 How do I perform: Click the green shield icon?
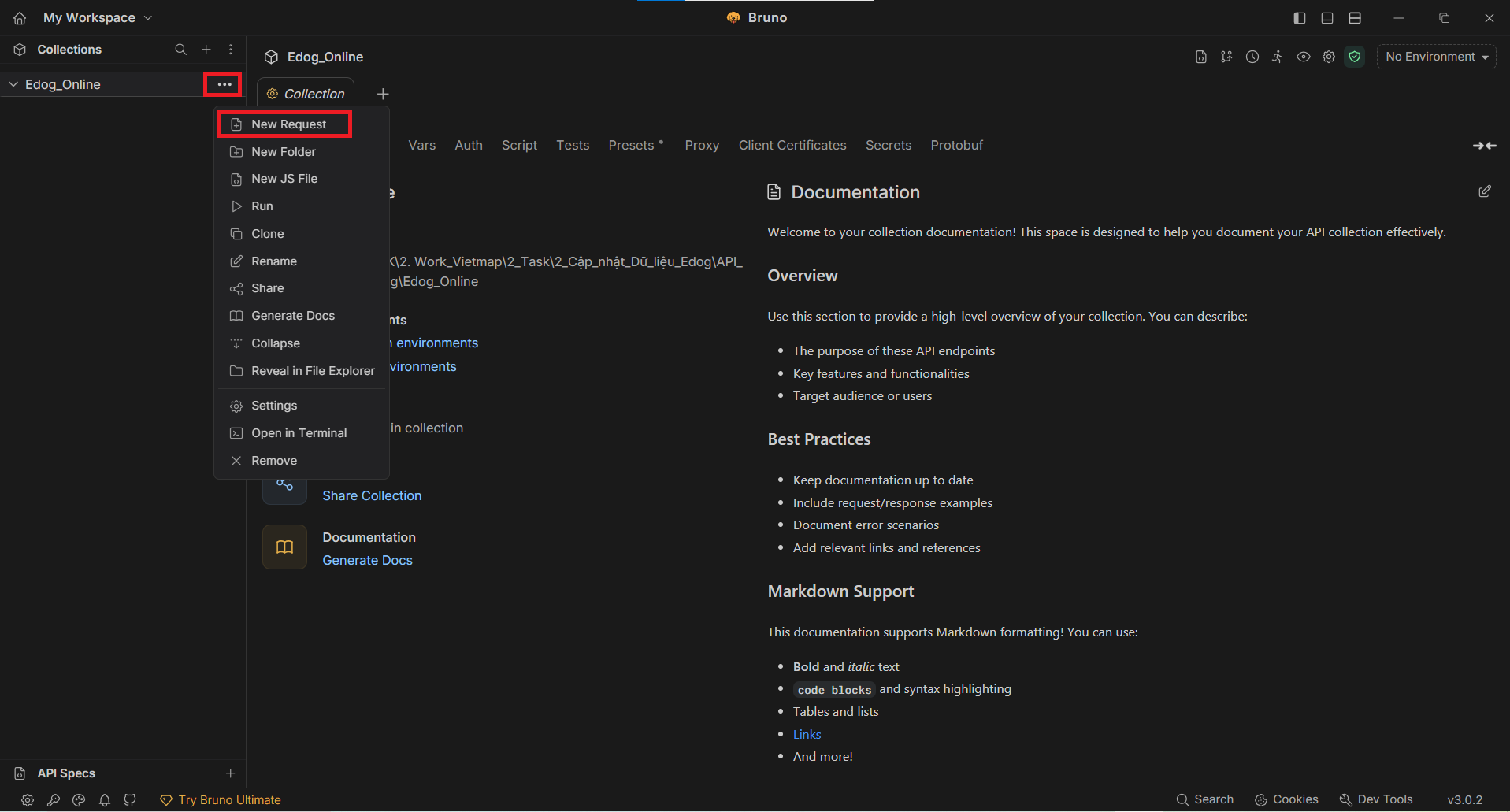tap(1355, 57)
